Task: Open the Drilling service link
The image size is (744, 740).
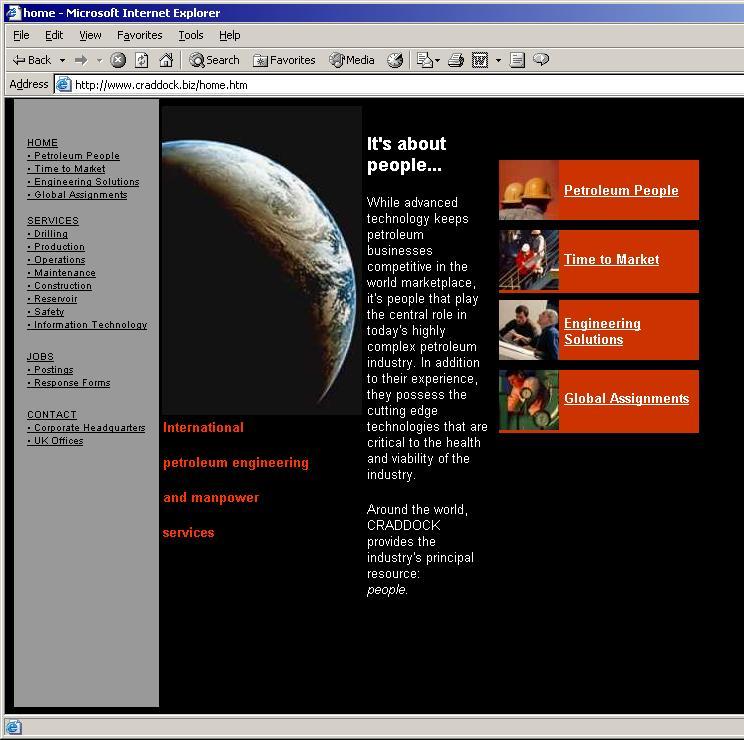Action: (x=47, y=234)
